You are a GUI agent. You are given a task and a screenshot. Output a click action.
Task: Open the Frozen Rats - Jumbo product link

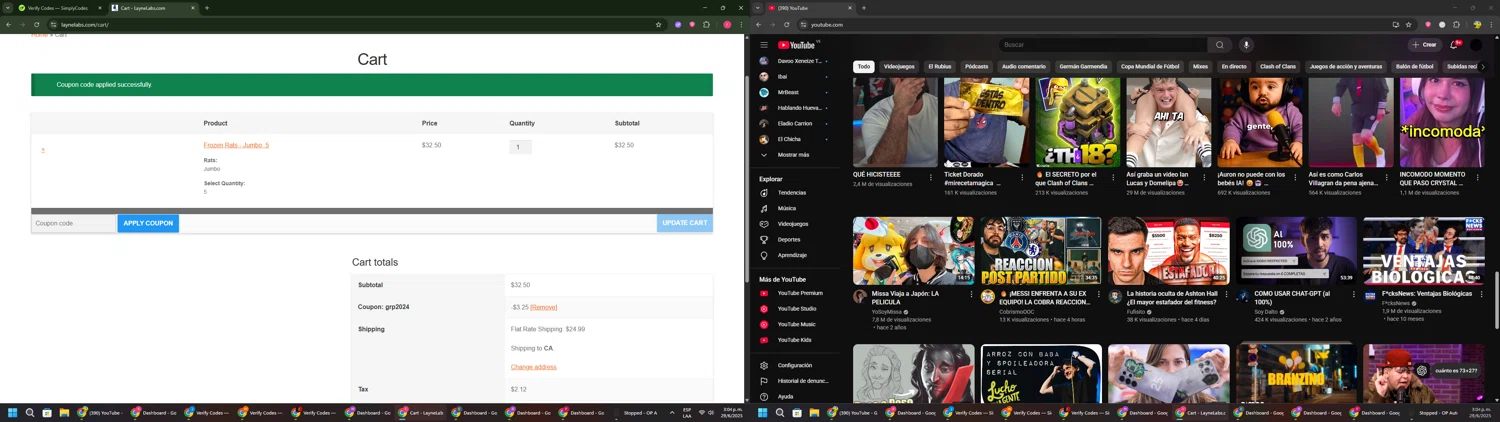coord(236,145)
